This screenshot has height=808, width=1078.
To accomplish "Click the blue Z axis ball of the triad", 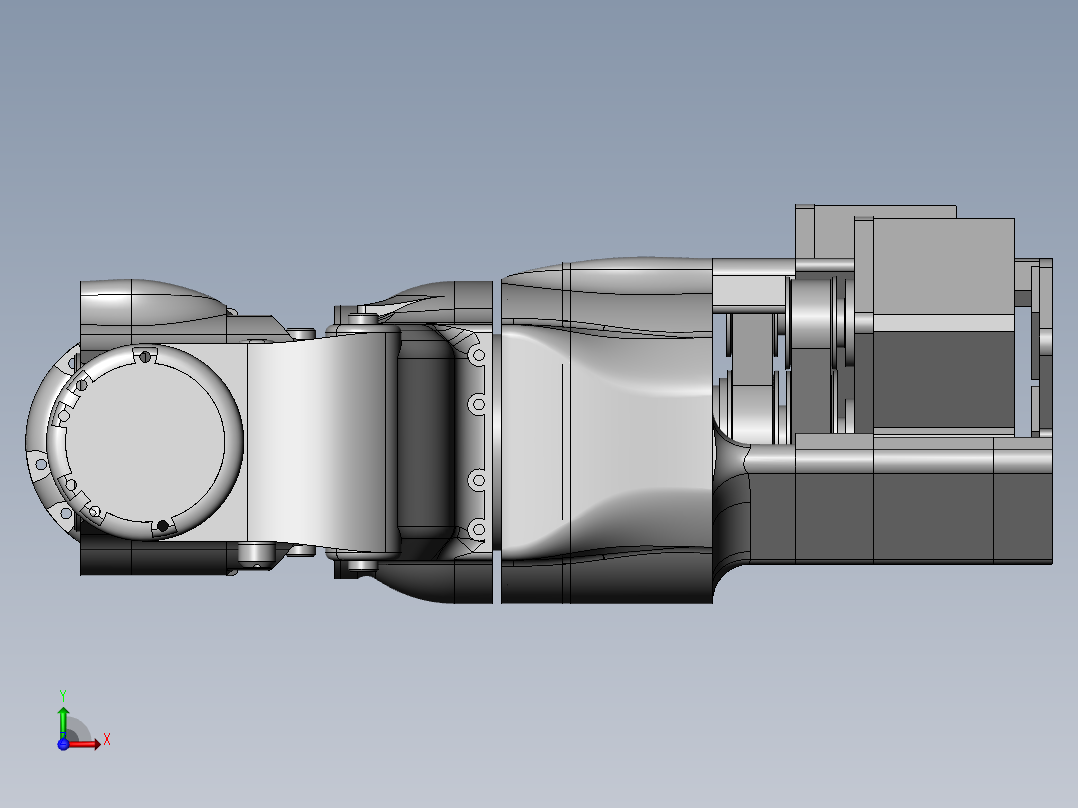I will [63, 744].
